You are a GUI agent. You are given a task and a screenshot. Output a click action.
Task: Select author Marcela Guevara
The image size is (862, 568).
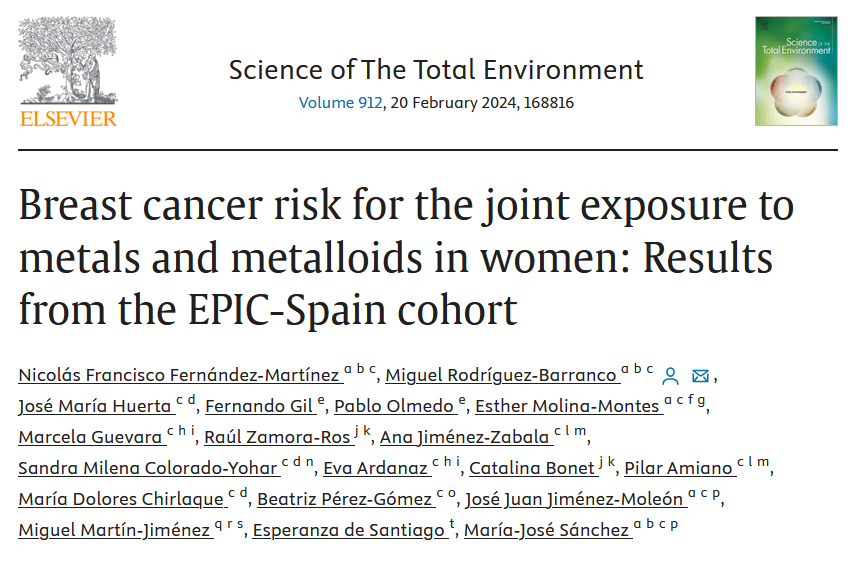coord(90,438)
